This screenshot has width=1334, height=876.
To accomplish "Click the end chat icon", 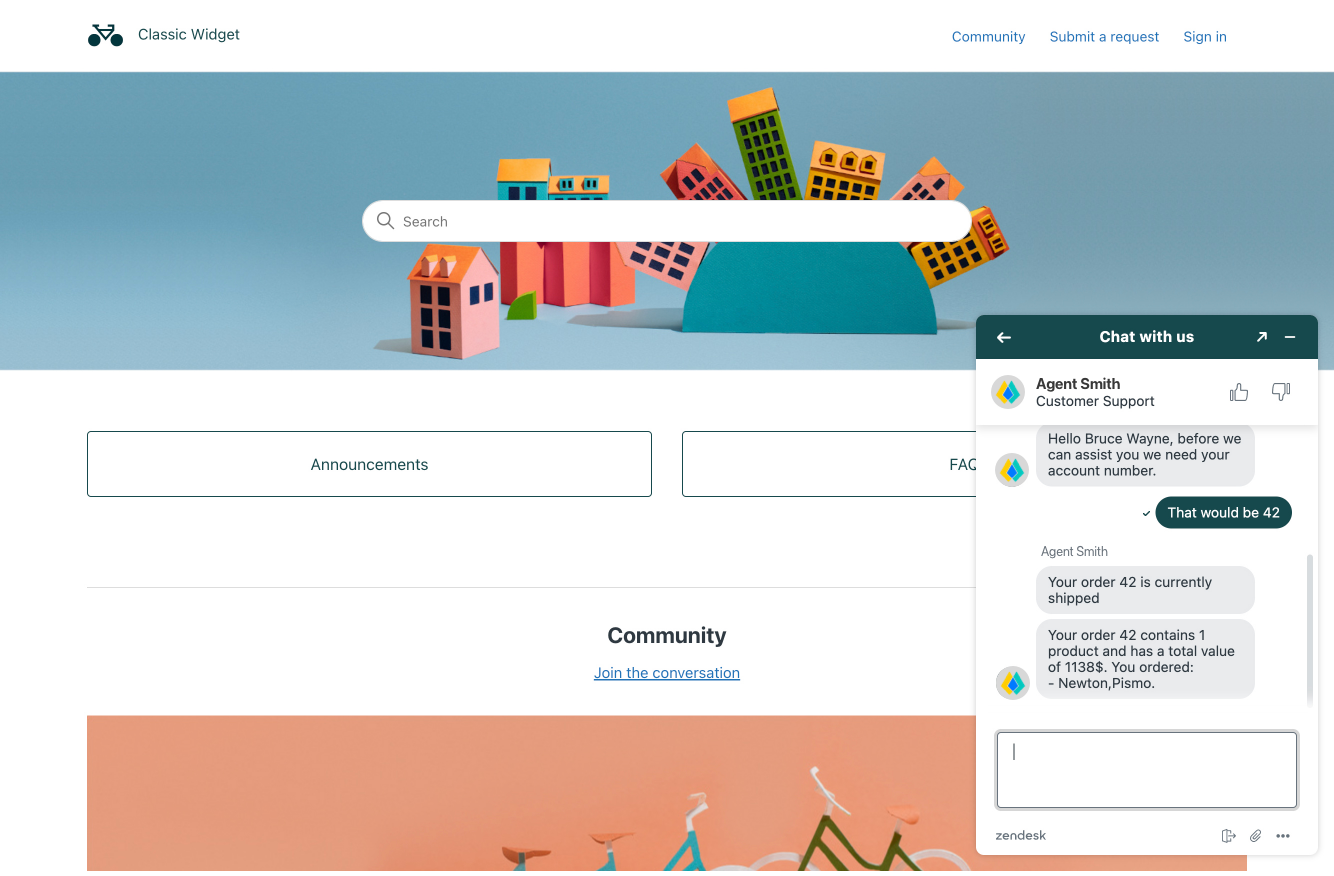I will (x=1229, y=836).
